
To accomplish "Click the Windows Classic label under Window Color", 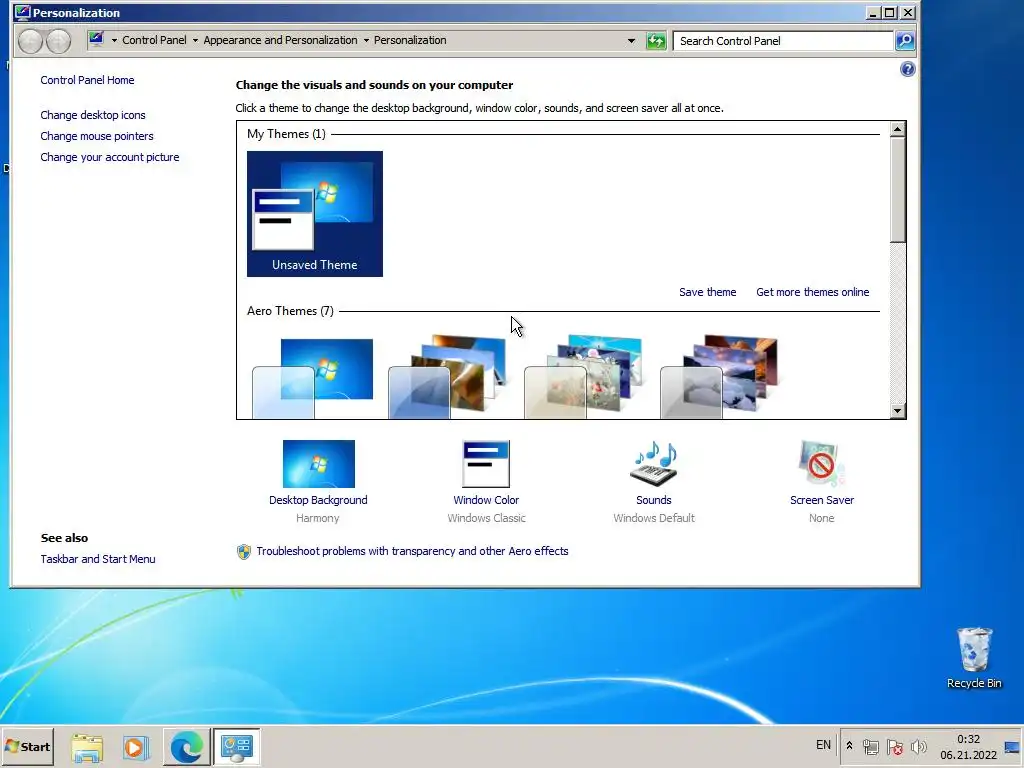I will click(x=486, y=518).
